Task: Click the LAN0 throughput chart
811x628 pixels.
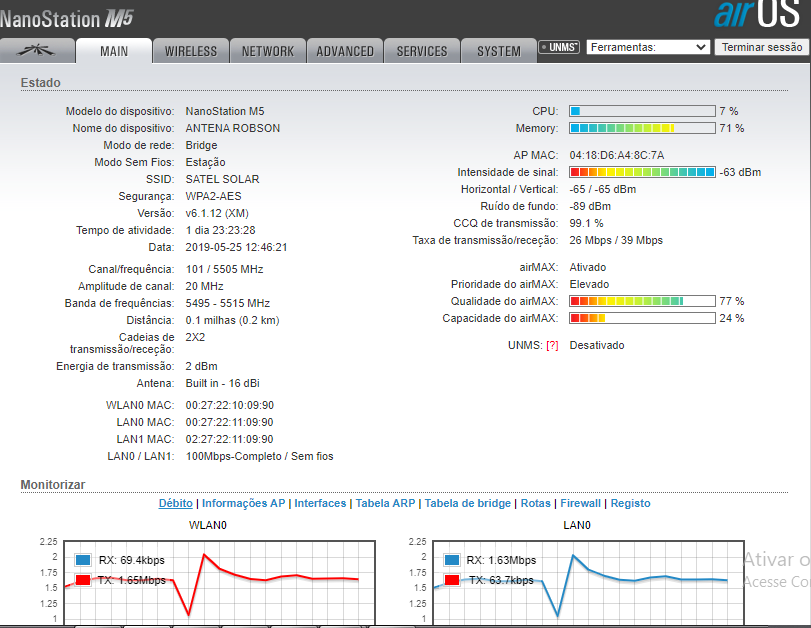Action: pos(588,582)
